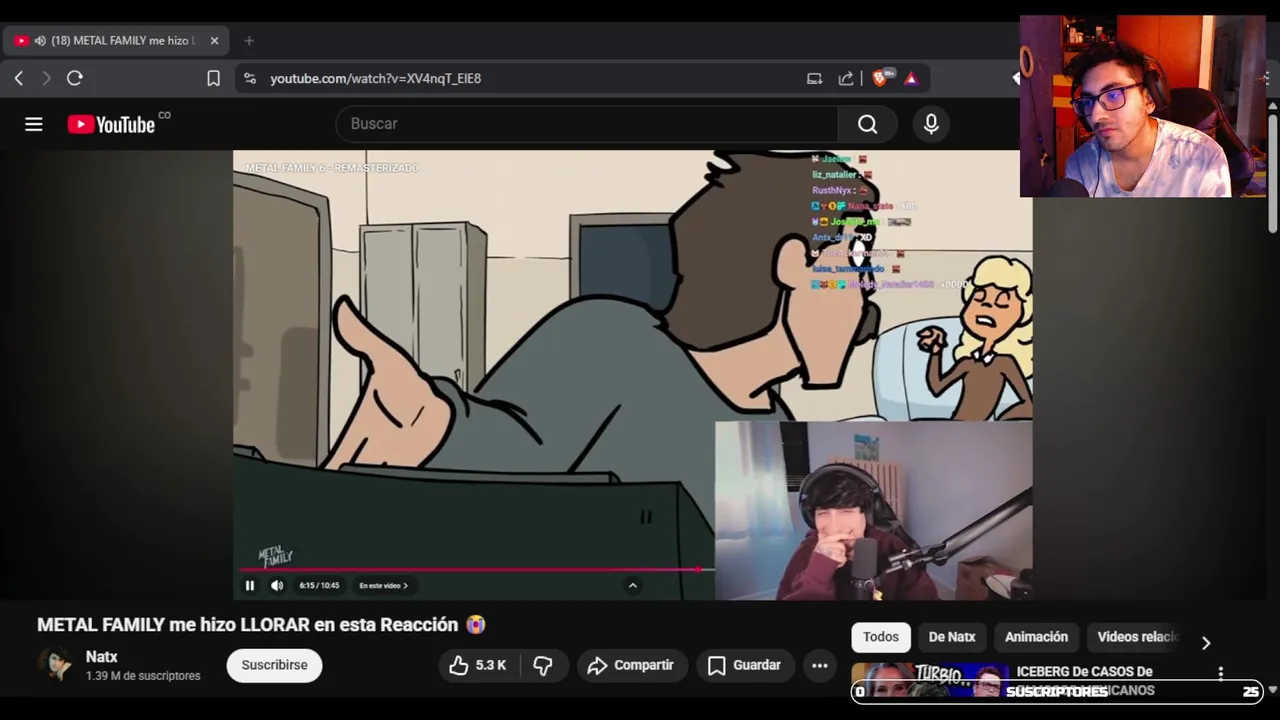Click the 1.39 M de suscriptores text
The height and width of the screenshot is (720, 1280).
[143, 676]
